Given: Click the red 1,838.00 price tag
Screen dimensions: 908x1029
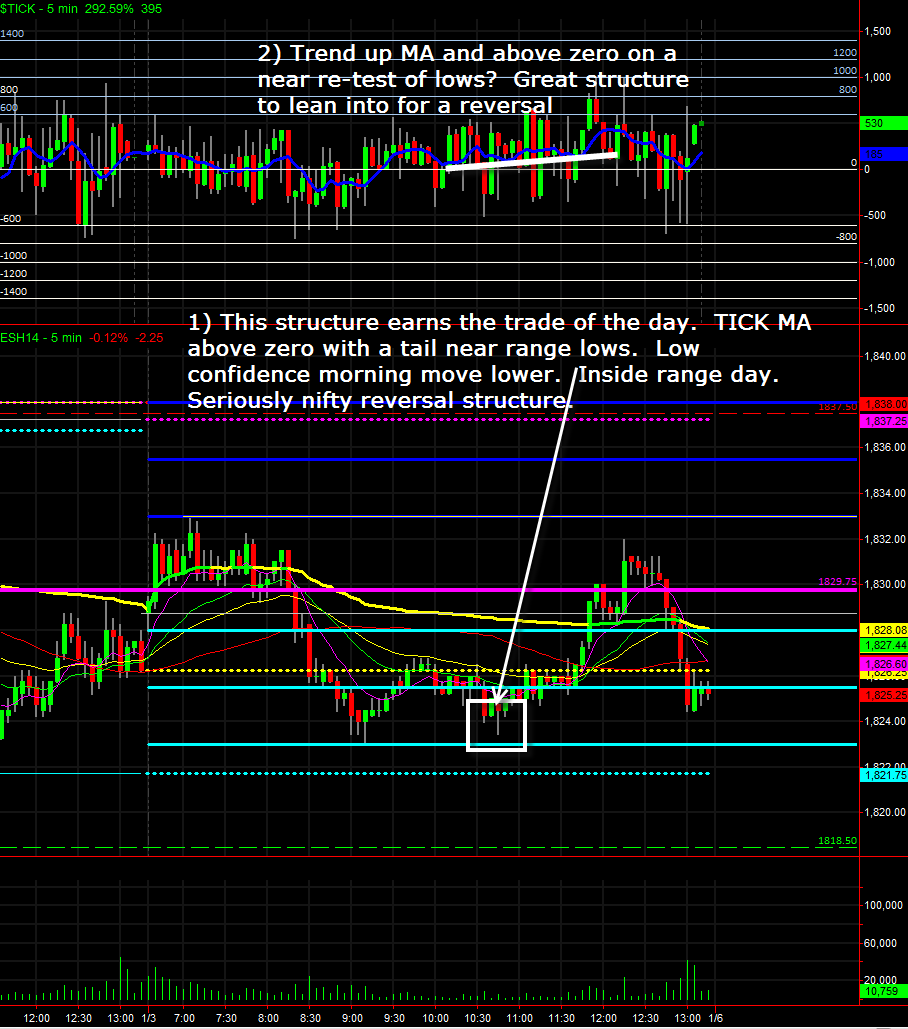Looking at the screenshot, I should click(x=884, y=404).
